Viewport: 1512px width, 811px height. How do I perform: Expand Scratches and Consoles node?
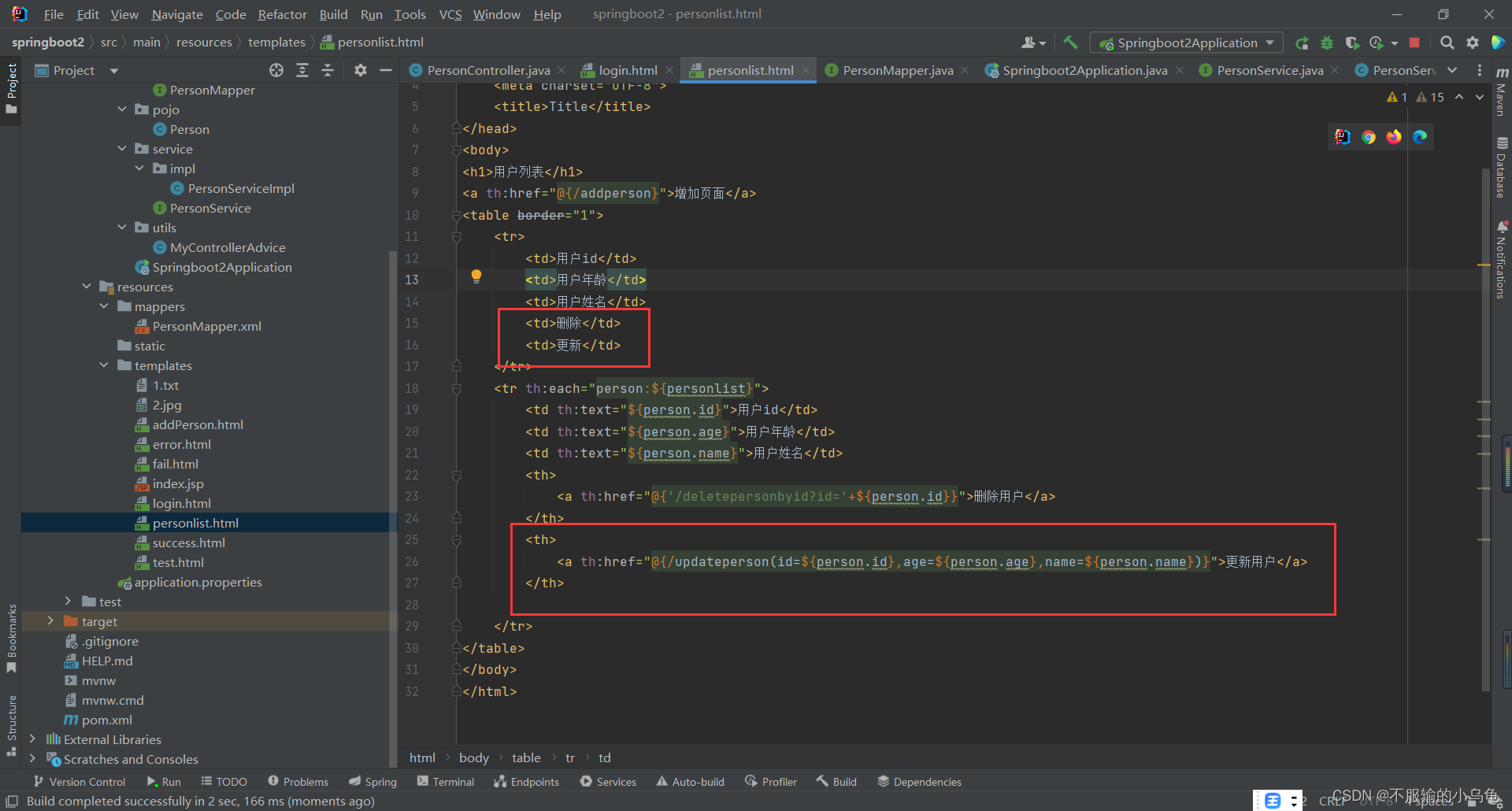[x=32, y=759]
